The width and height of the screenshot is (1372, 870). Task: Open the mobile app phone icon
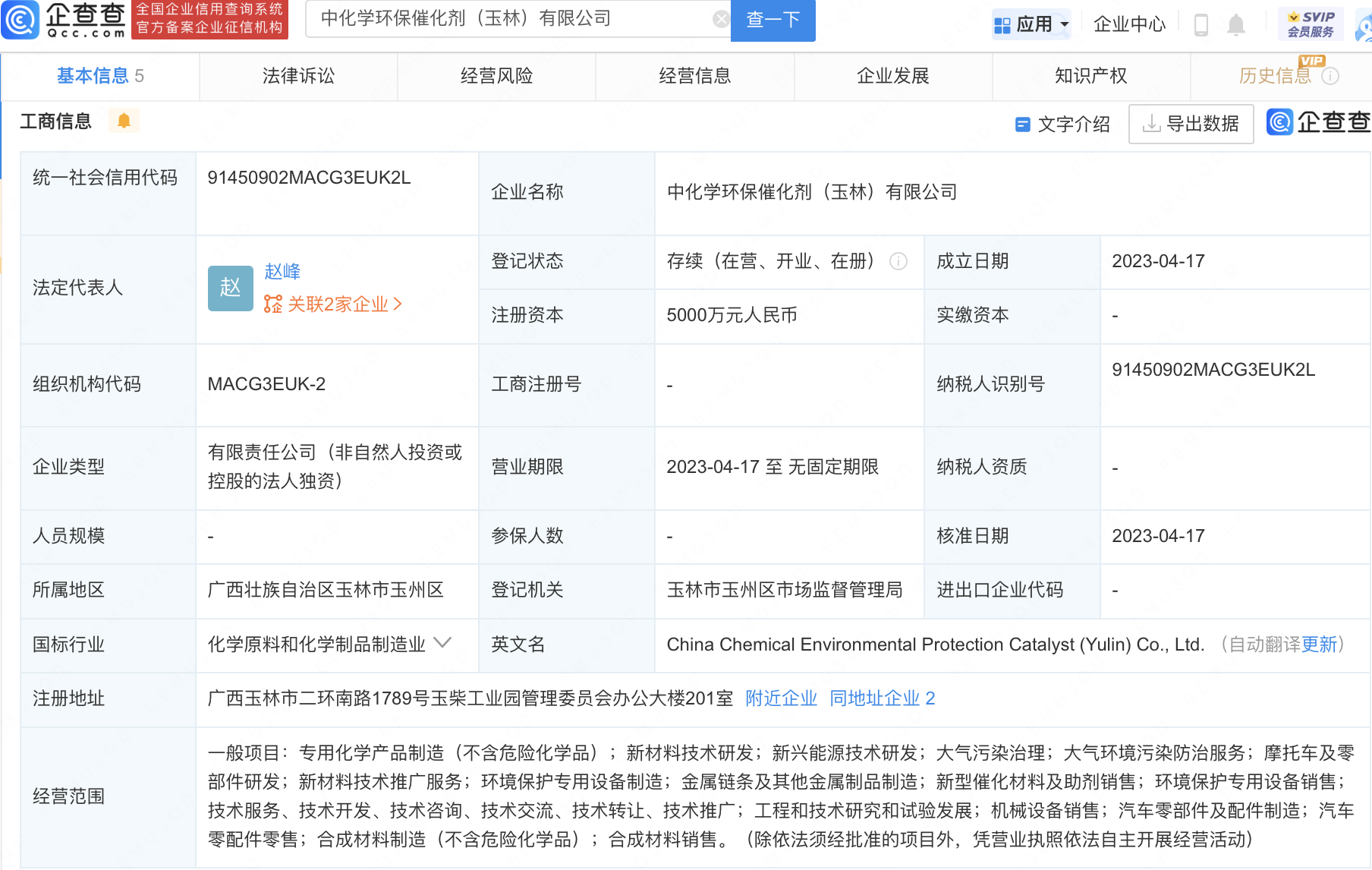pos(1200,24)
